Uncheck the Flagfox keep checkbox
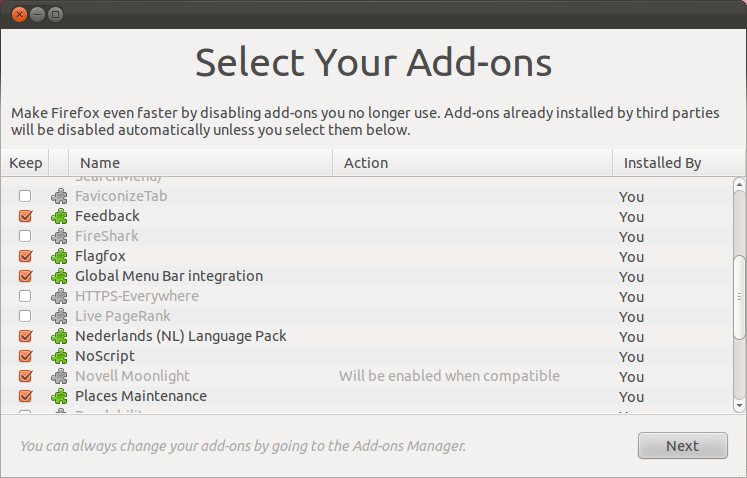 pos(26,256)
